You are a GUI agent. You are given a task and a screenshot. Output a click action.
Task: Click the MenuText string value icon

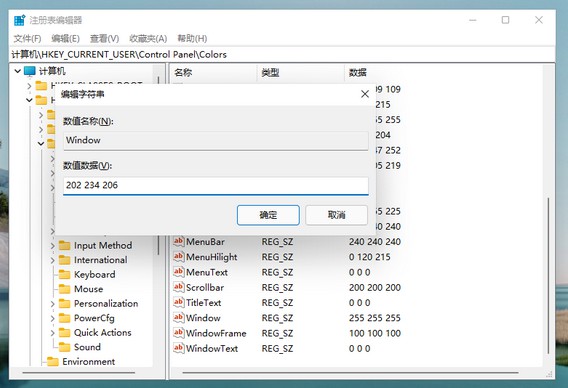coord(179,272)
